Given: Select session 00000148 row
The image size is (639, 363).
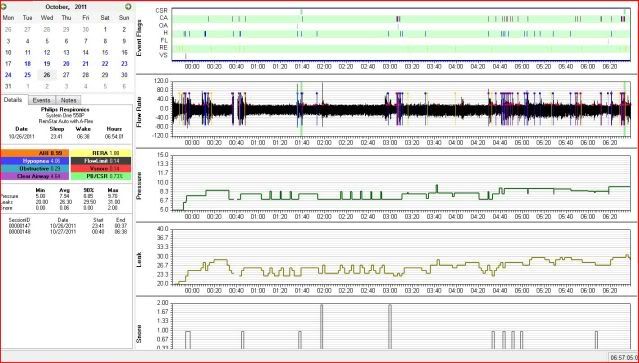Looking at the screenshot, I should pyautogui.click(x=67, y=231).
